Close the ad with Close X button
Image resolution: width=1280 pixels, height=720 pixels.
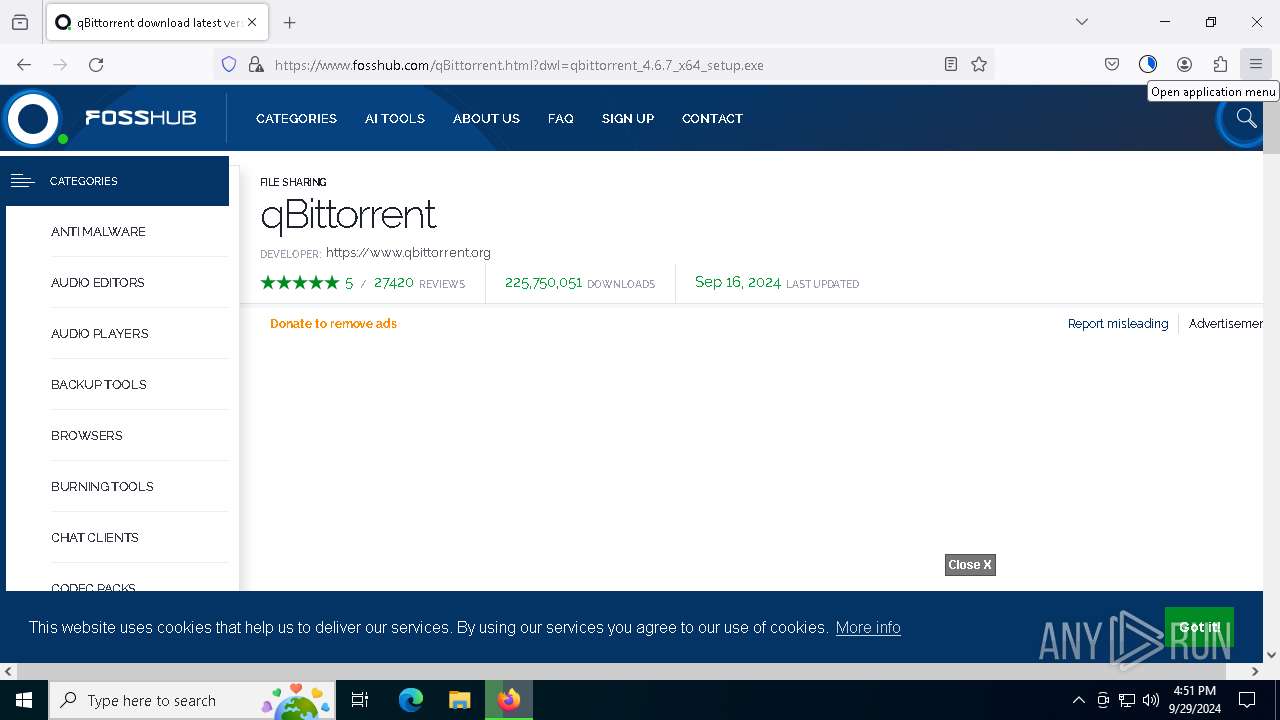point(970,565)
